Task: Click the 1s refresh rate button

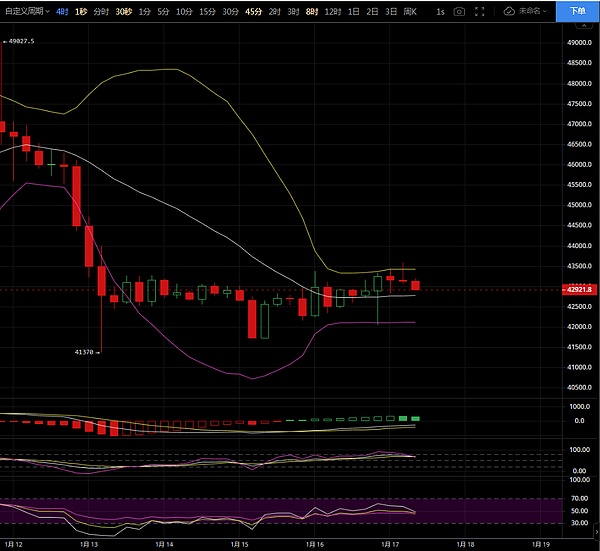Action: [440, 11]
